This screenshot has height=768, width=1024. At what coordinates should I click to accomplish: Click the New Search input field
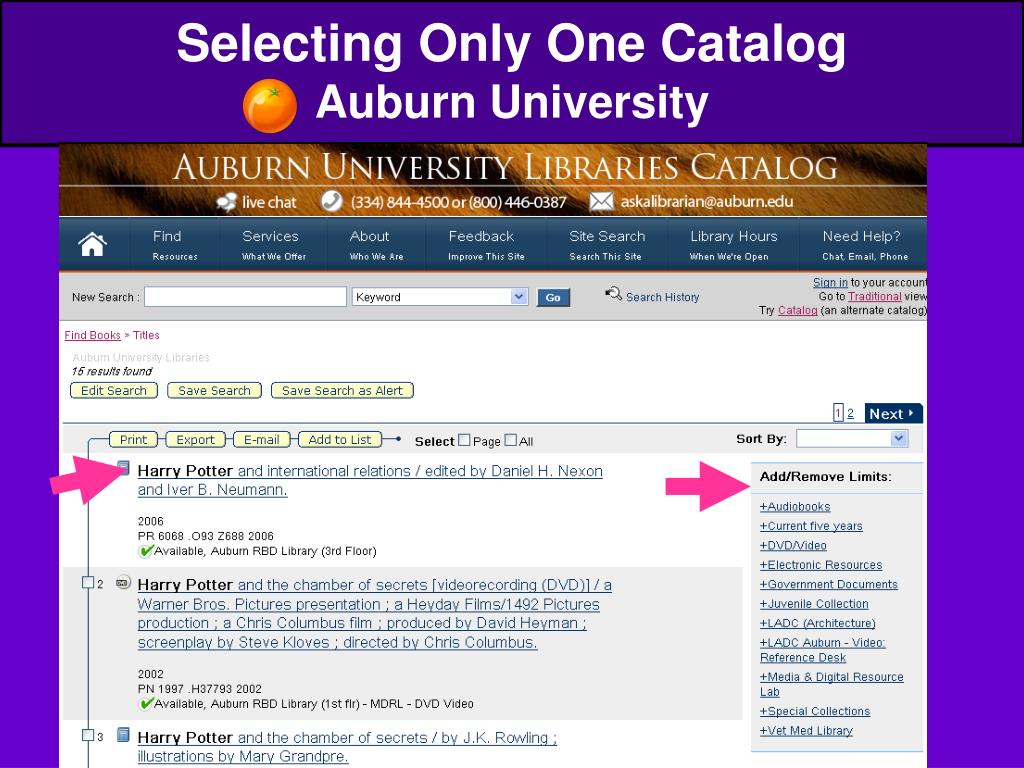245,296
